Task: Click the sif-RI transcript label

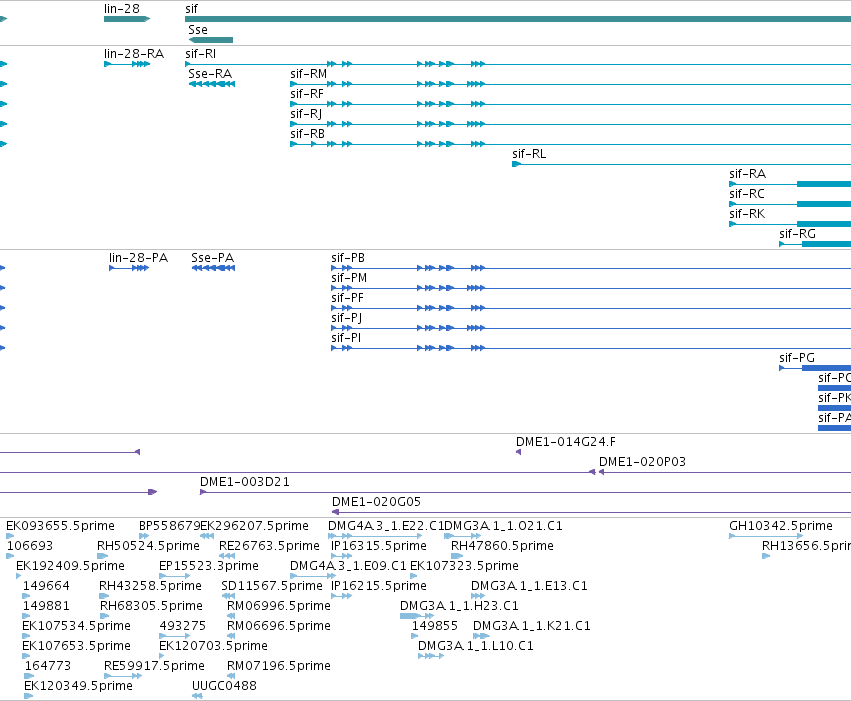Action: [x=200, y=54]
